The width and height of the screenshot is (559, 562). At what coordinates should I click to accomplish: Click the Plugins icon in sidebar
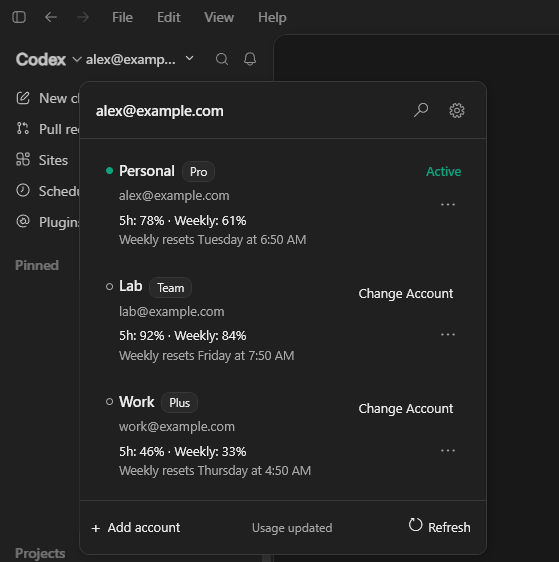[x=23, y=221]
